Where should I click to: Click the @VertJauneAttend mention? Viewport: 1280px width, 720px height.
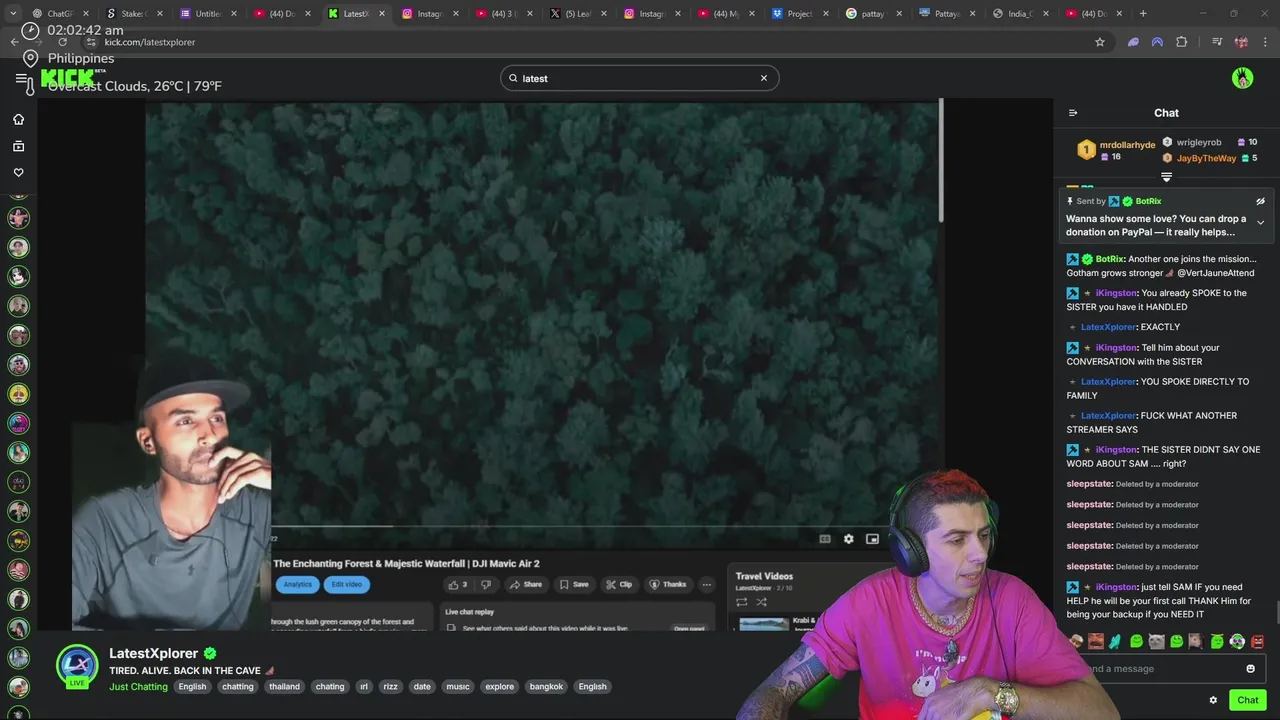pos(1215,273)
